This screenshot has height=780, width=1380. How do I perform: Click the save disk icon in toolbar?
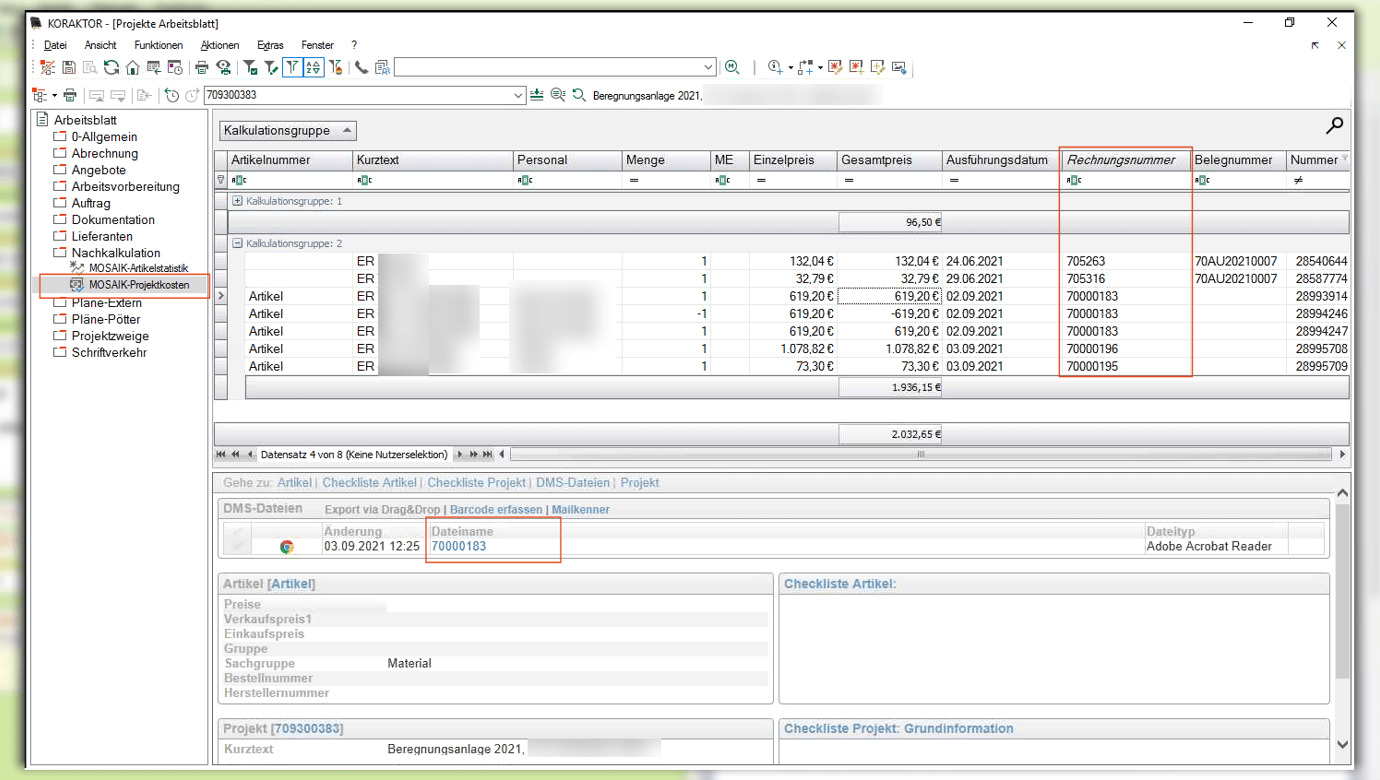[x=69, y=68]
